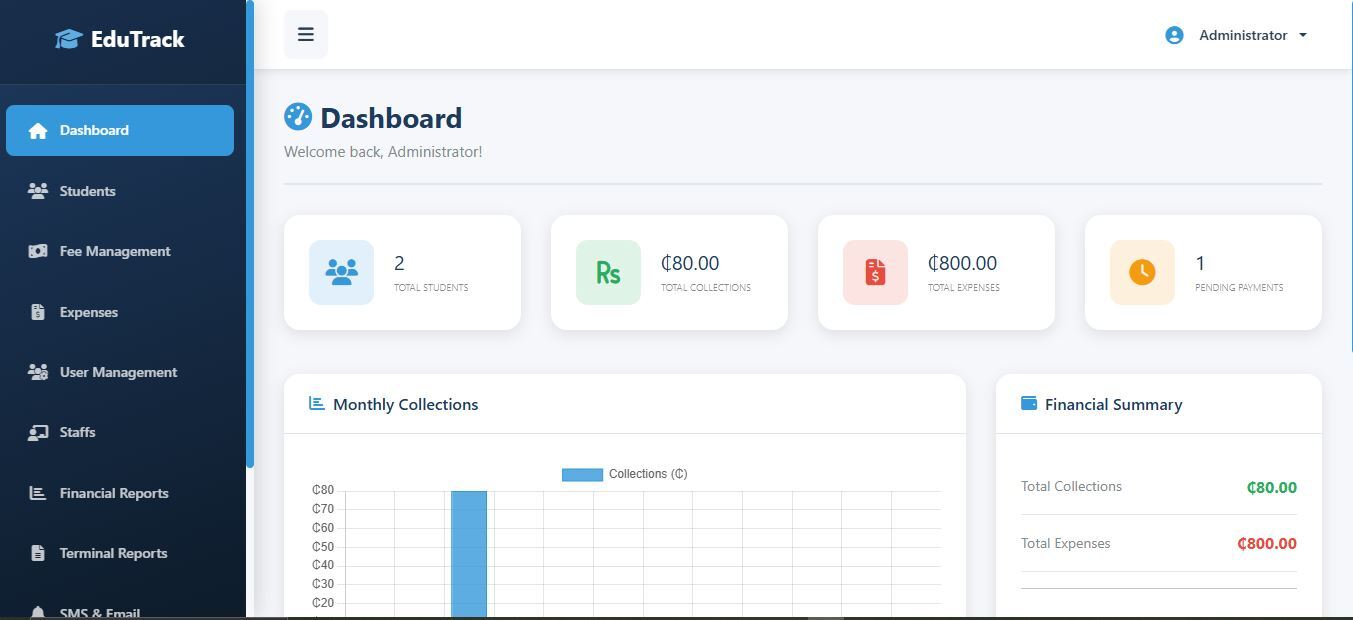Click the Expenses receipt icon
This screenshot has height=620, width=1353.
[38, 312]
